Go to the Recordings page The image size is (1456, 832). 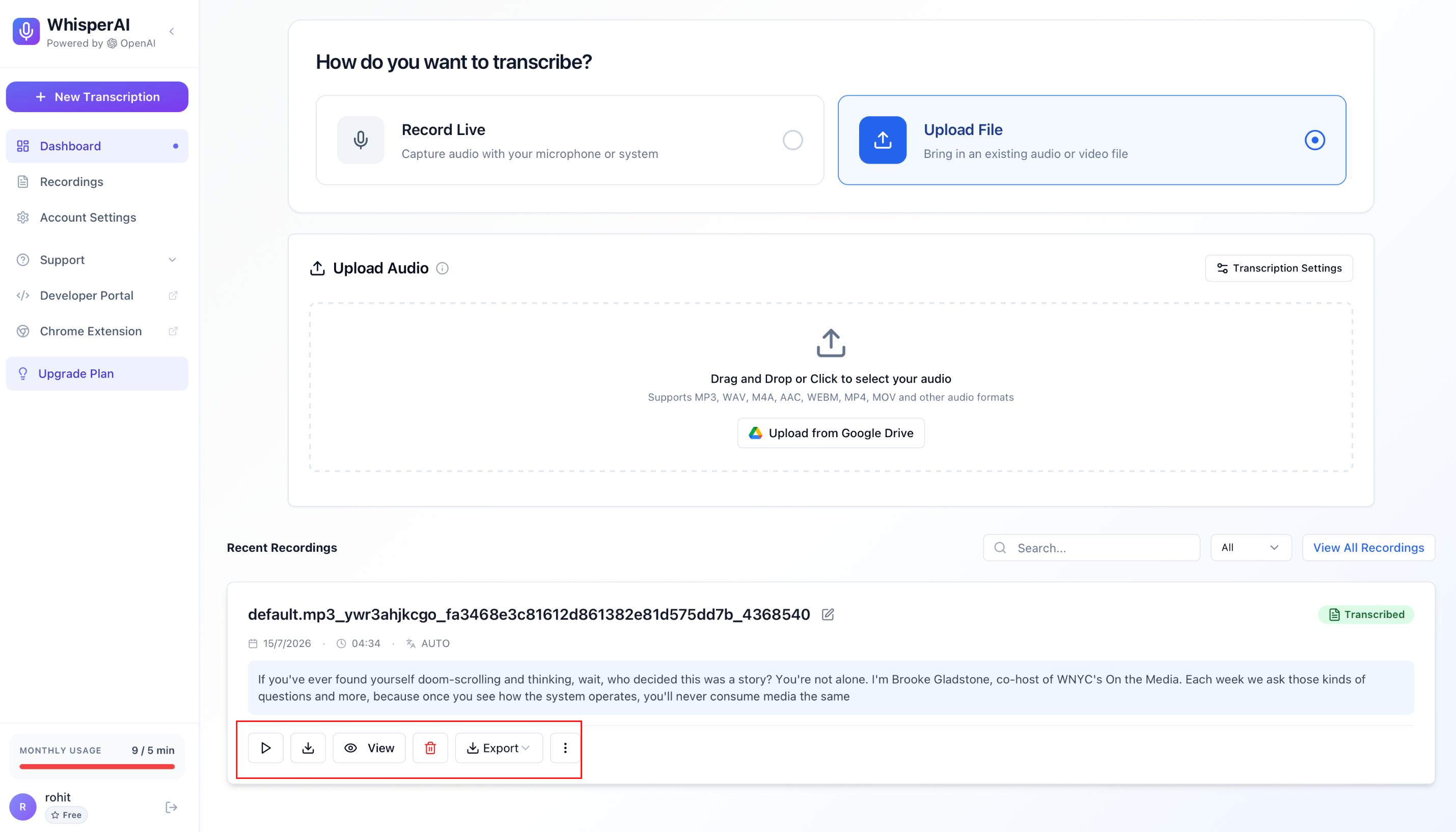tap(97, 182)
